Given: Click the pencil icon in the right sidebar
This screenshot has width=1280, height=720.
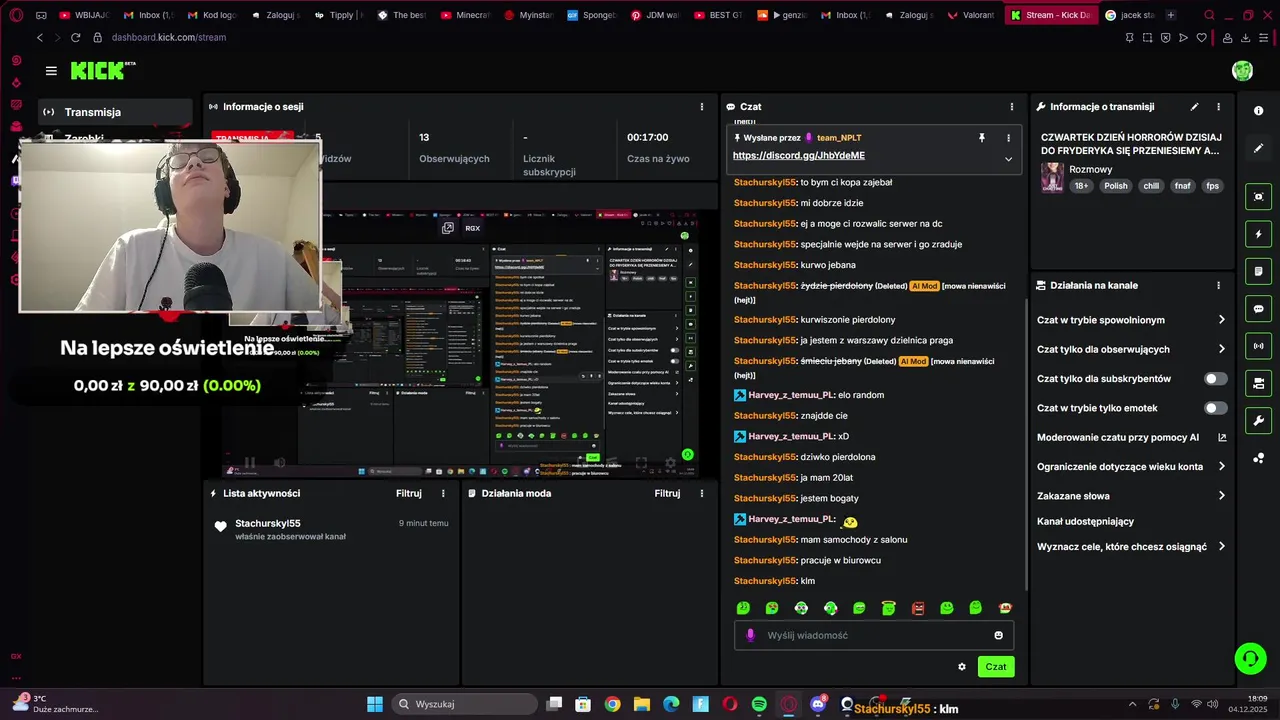Looking at the screenshot, I should click(x=1258, y=148).
